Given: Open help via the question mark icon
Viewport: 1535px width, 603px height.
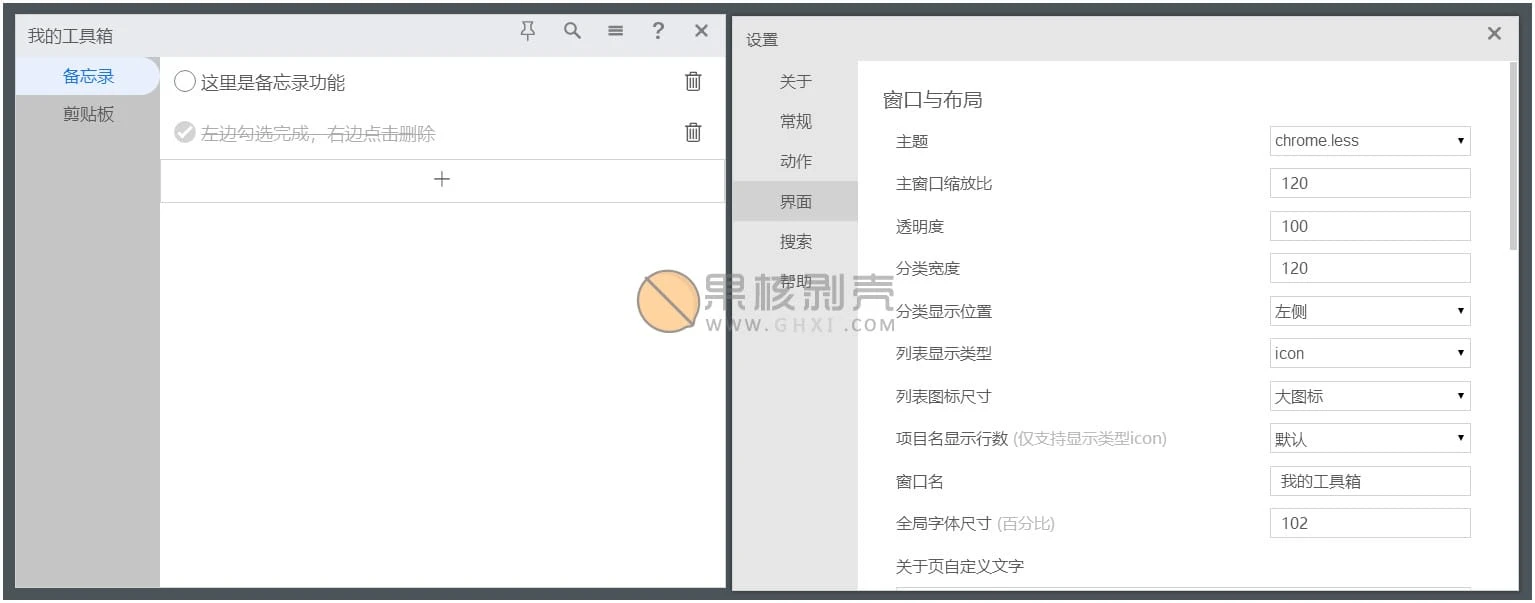Looking at the screenshot, I should click(x=658, y=31).
